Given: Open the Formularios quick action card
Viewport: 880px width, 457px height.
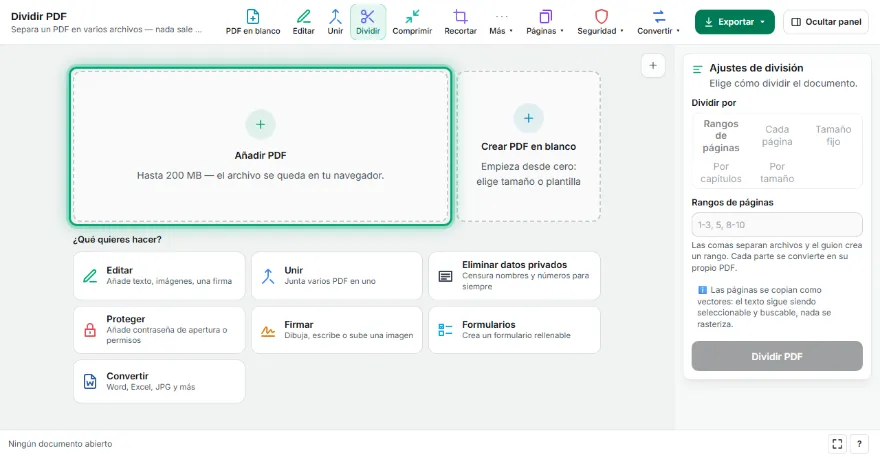Looking at the screenshot, I should [515, 330].
